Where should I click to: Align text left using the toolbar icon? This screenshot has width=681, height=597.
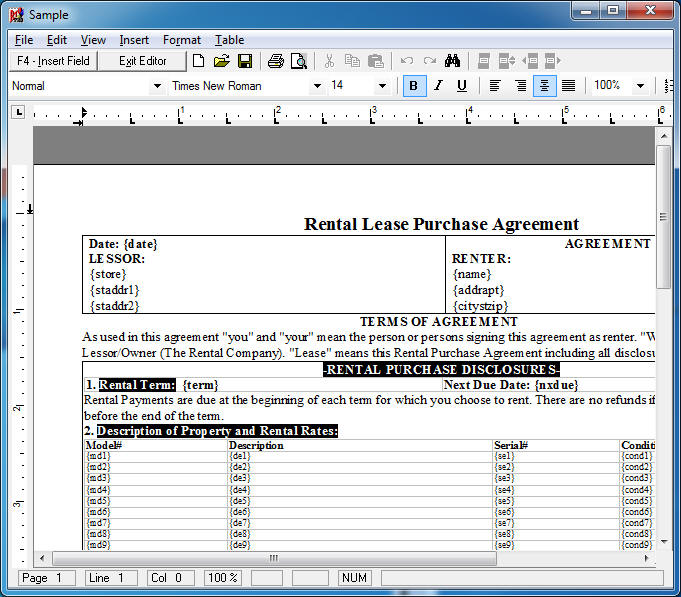click(x=494, y=86)
